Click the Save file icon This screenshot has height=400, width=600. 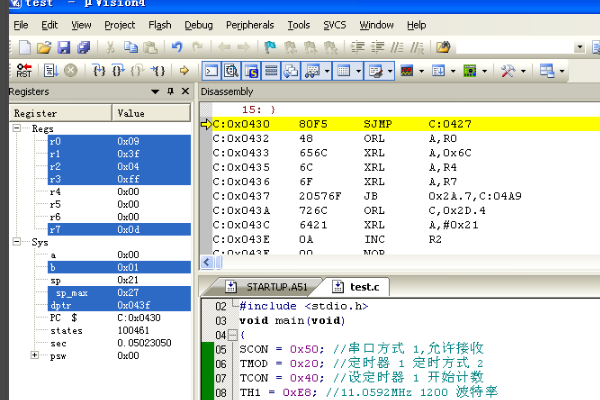[64, 47]
